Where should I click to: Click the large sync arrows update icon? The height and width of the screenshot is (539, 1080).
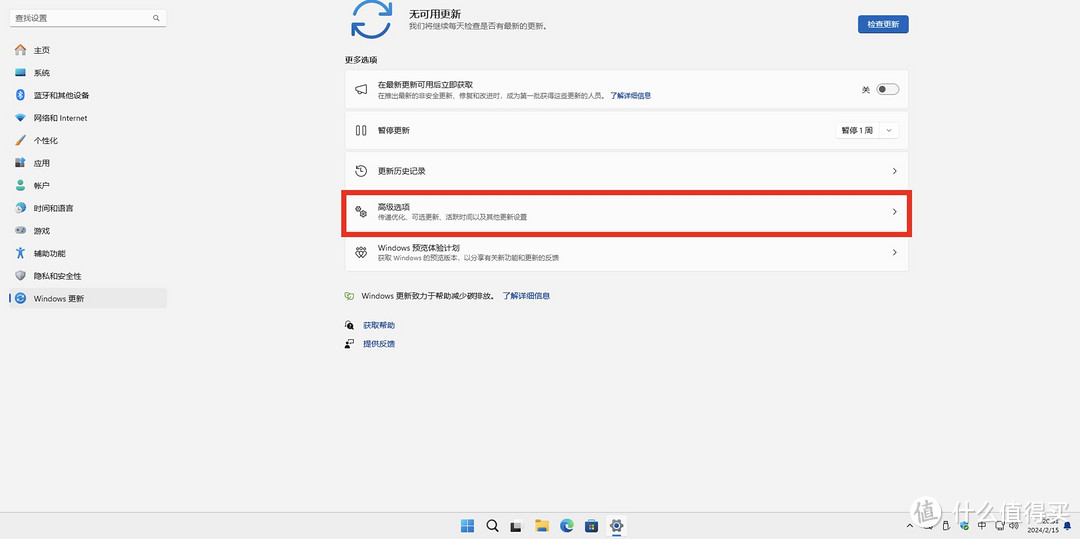coord(372,19)
